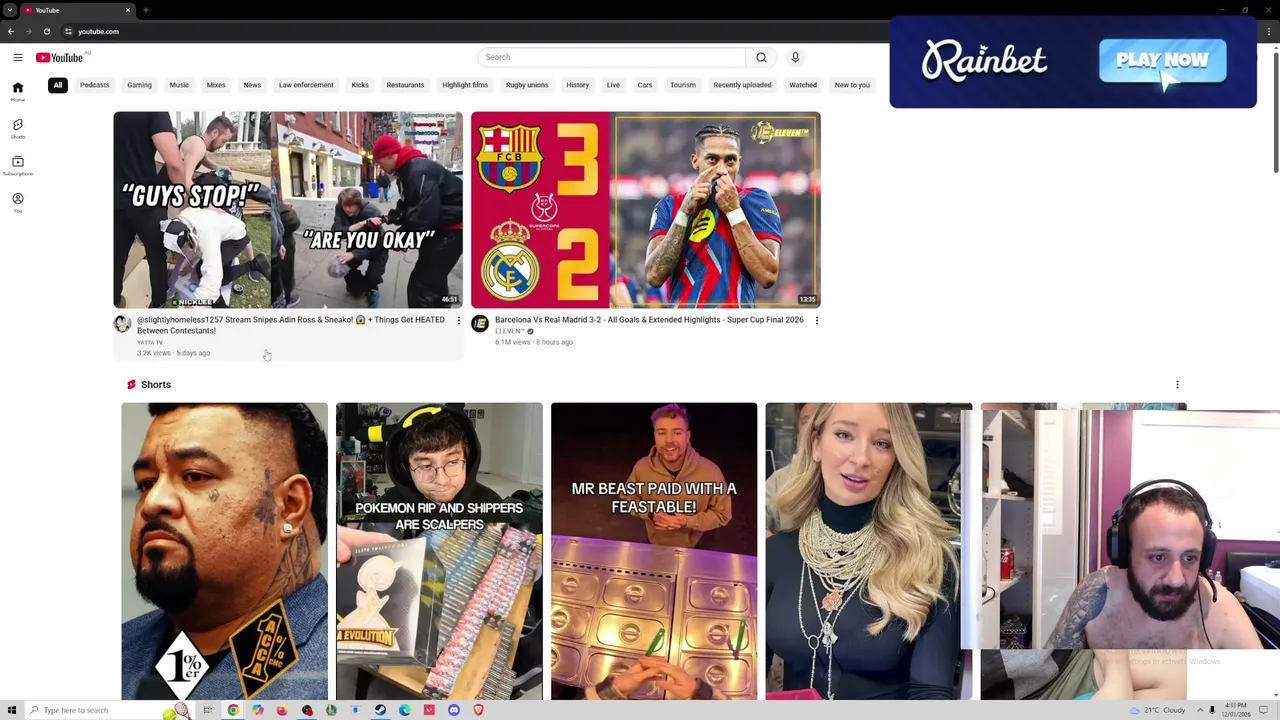The height and width of the screenshot is (720, 1280).
Task: Open the 'GUYS STOP!' video thumbnail
Action: pos(288,209)
